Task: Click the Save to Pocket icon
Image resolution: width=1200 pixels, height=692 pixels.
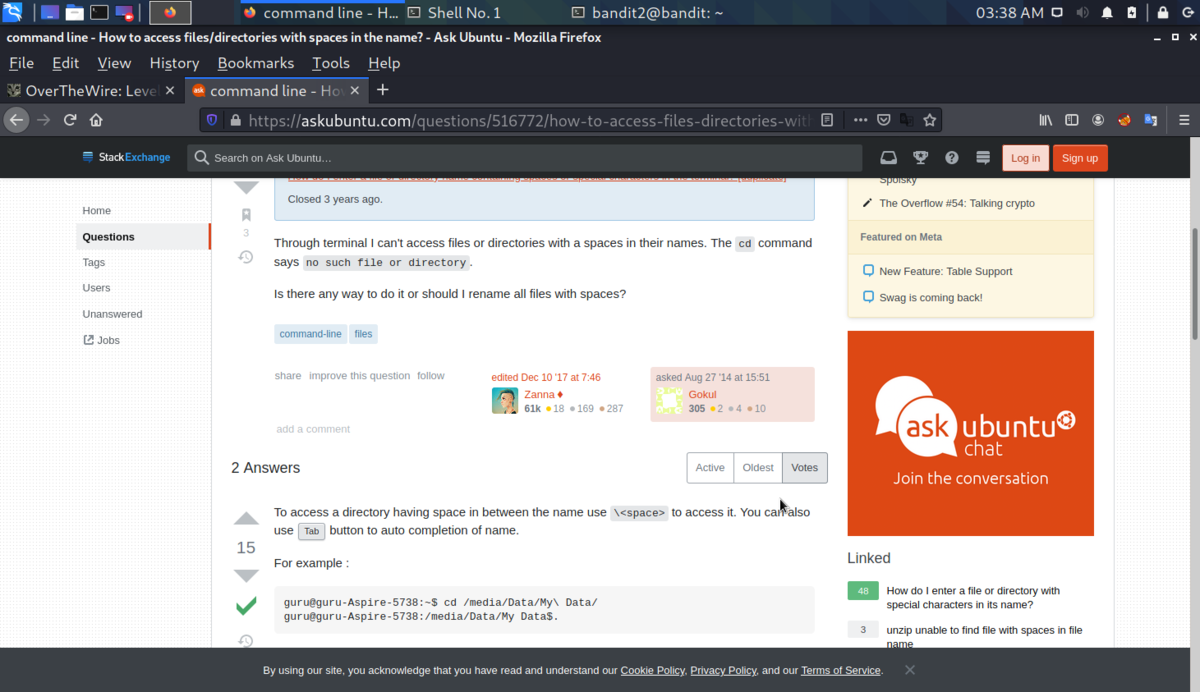Action: coord(884,120)
